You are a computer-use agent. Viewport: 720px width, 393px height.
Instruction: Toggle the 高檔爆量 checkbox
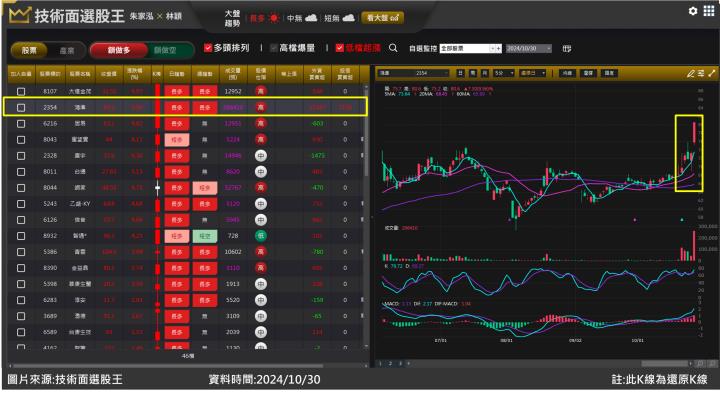tap(274, 48)
